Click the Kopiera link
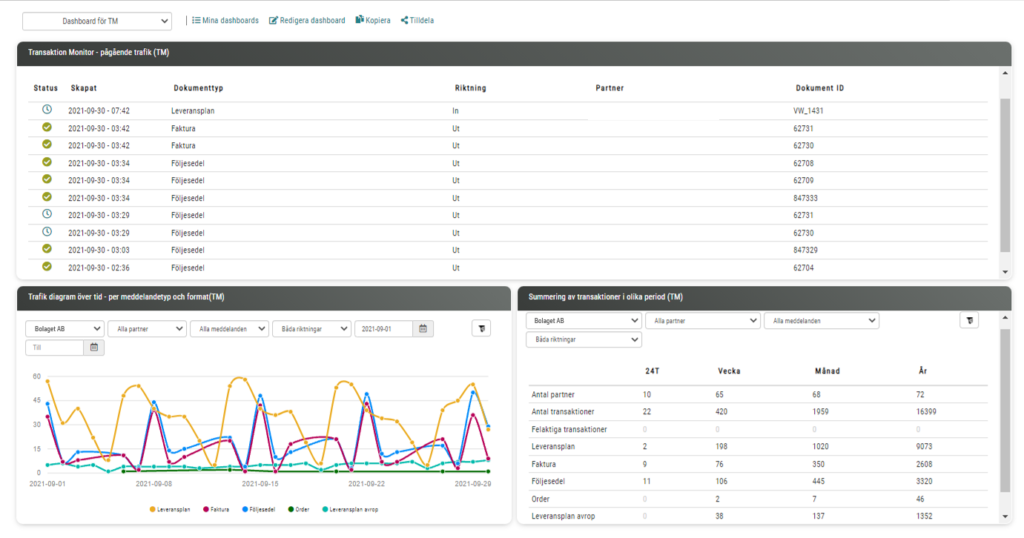The height and width of the screenshot is (538, 1024). point(373,20)
